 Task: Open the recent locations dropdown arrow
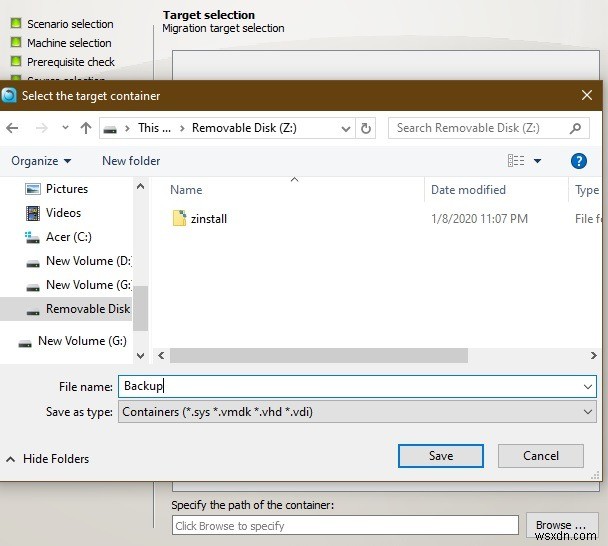click(66, 127)
